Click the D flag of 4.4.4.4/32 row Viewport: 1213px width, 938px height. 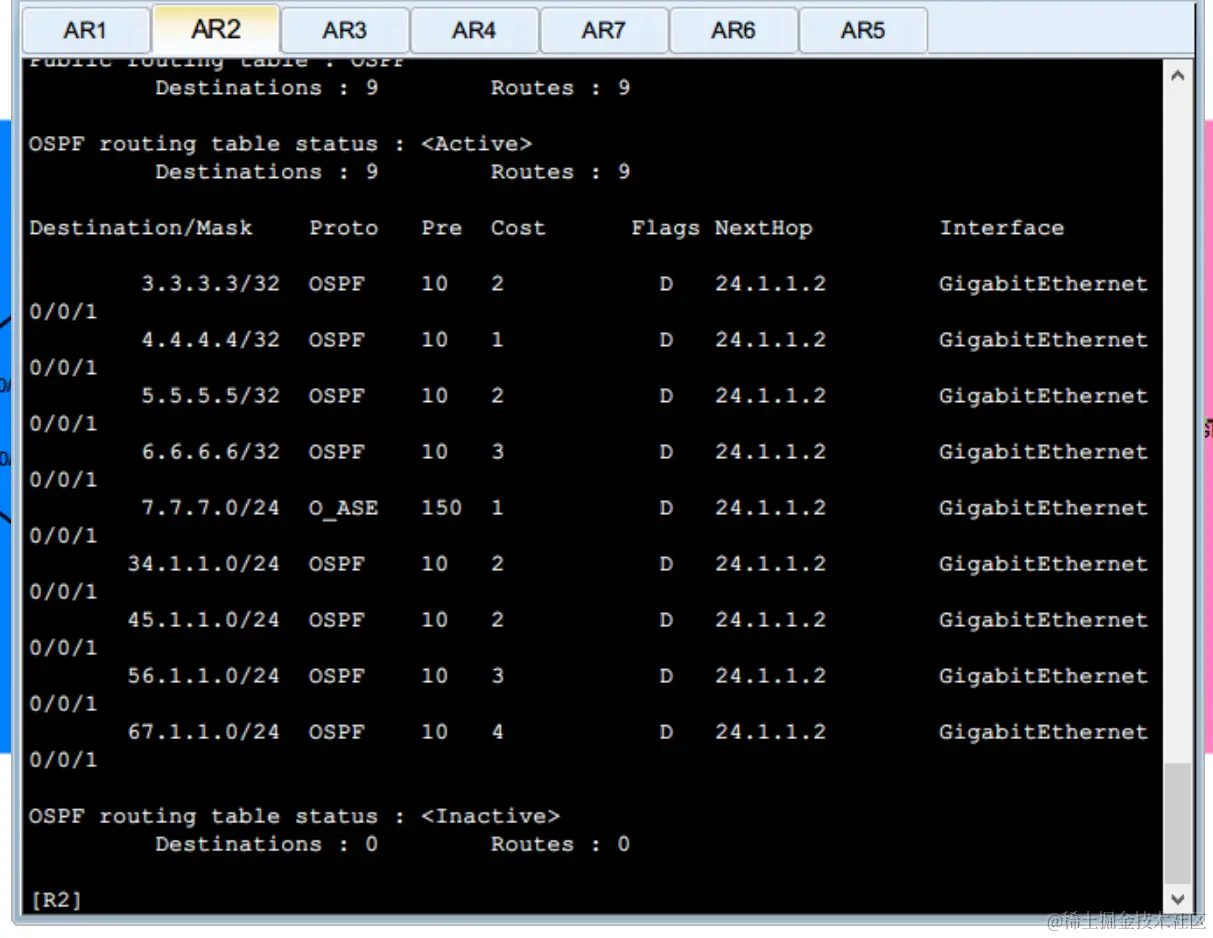coord(666,340)
